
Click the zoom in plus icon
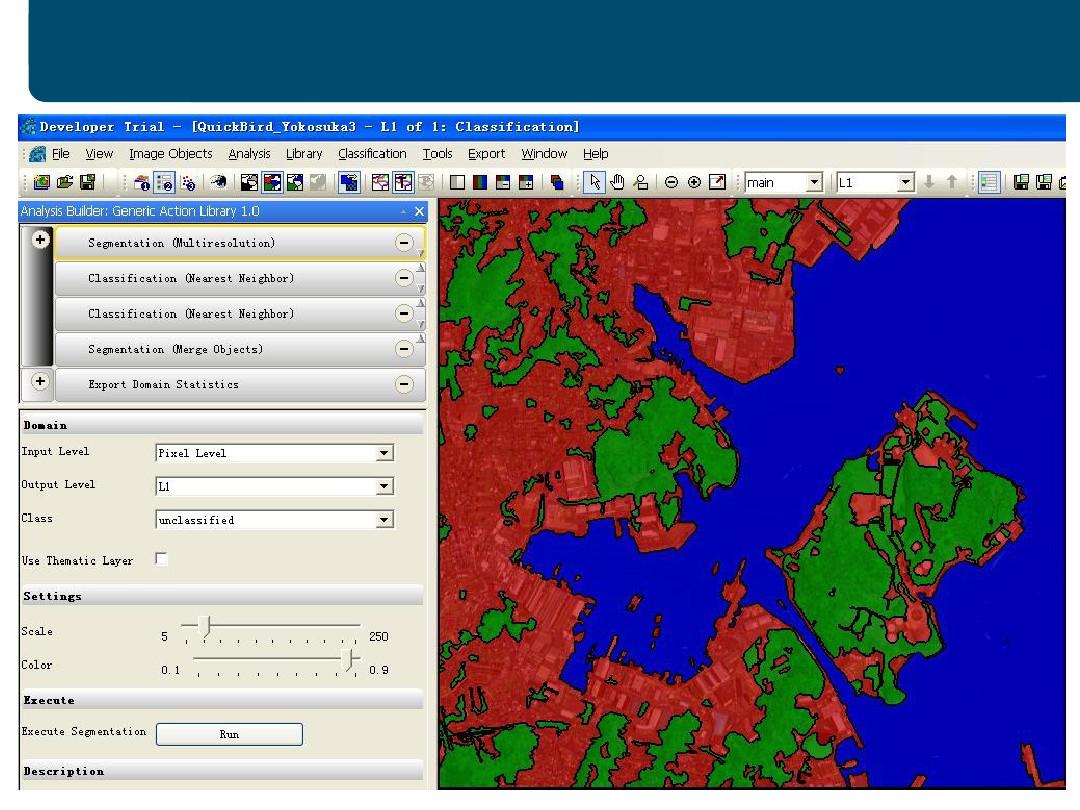coord(694,182)
